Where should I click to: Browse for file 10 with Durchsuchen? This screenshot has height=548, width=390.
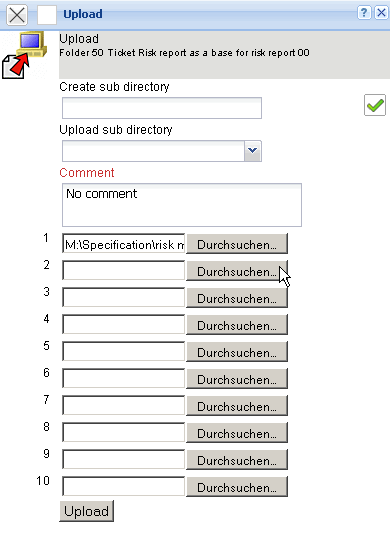coord(237,486)
